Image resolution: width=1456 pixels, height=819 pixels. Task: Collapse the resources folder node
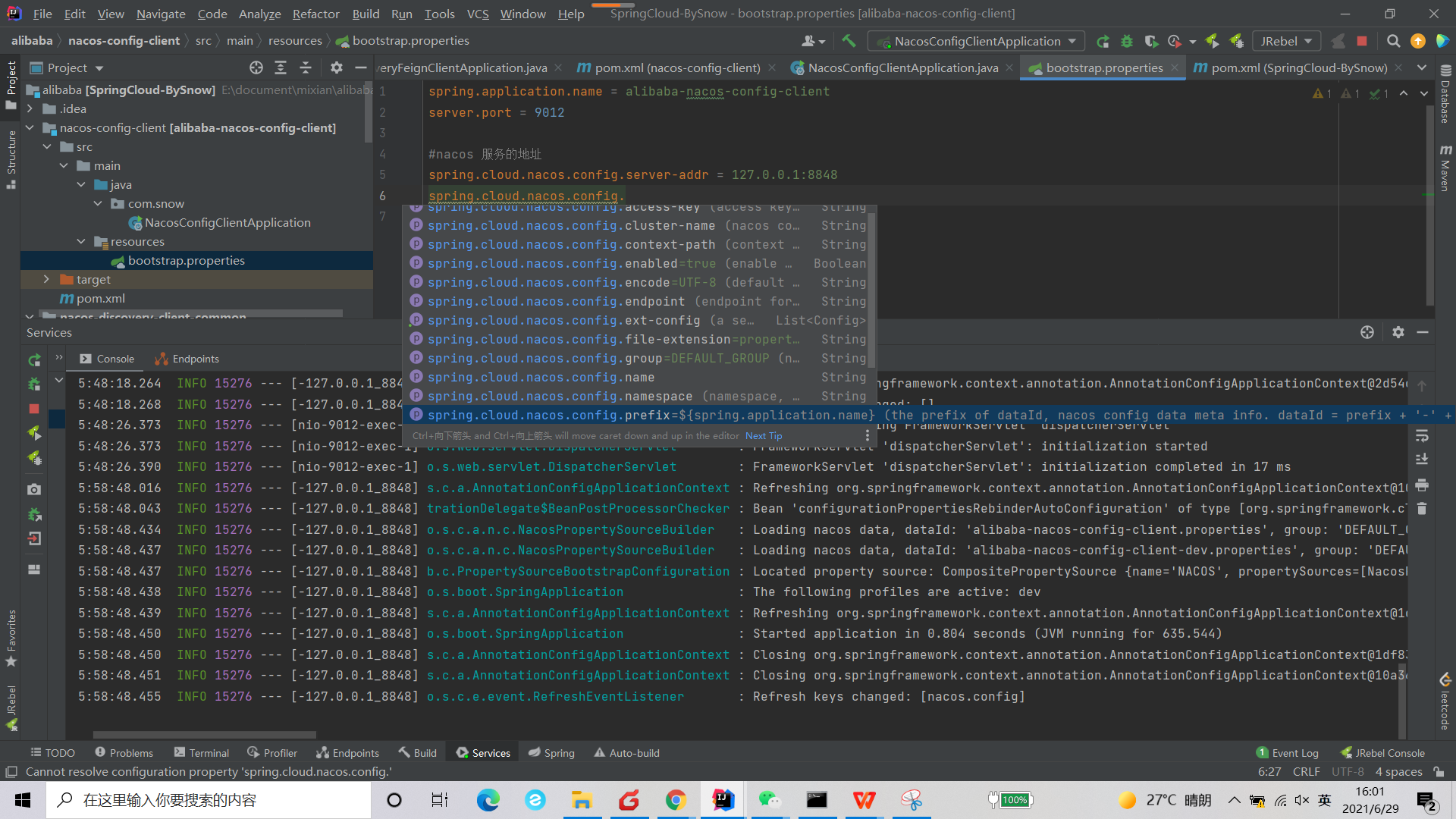81,241
